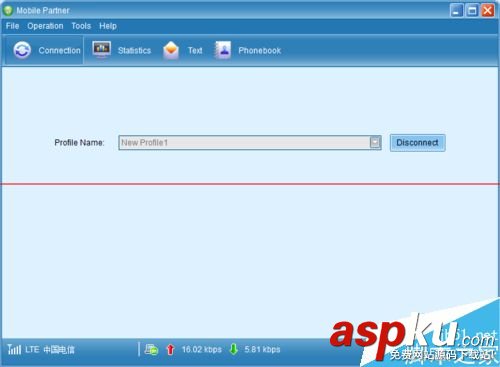Screen dimensions: 500x367
Task: Switch to the Statistics label
Action: (134, 50)
